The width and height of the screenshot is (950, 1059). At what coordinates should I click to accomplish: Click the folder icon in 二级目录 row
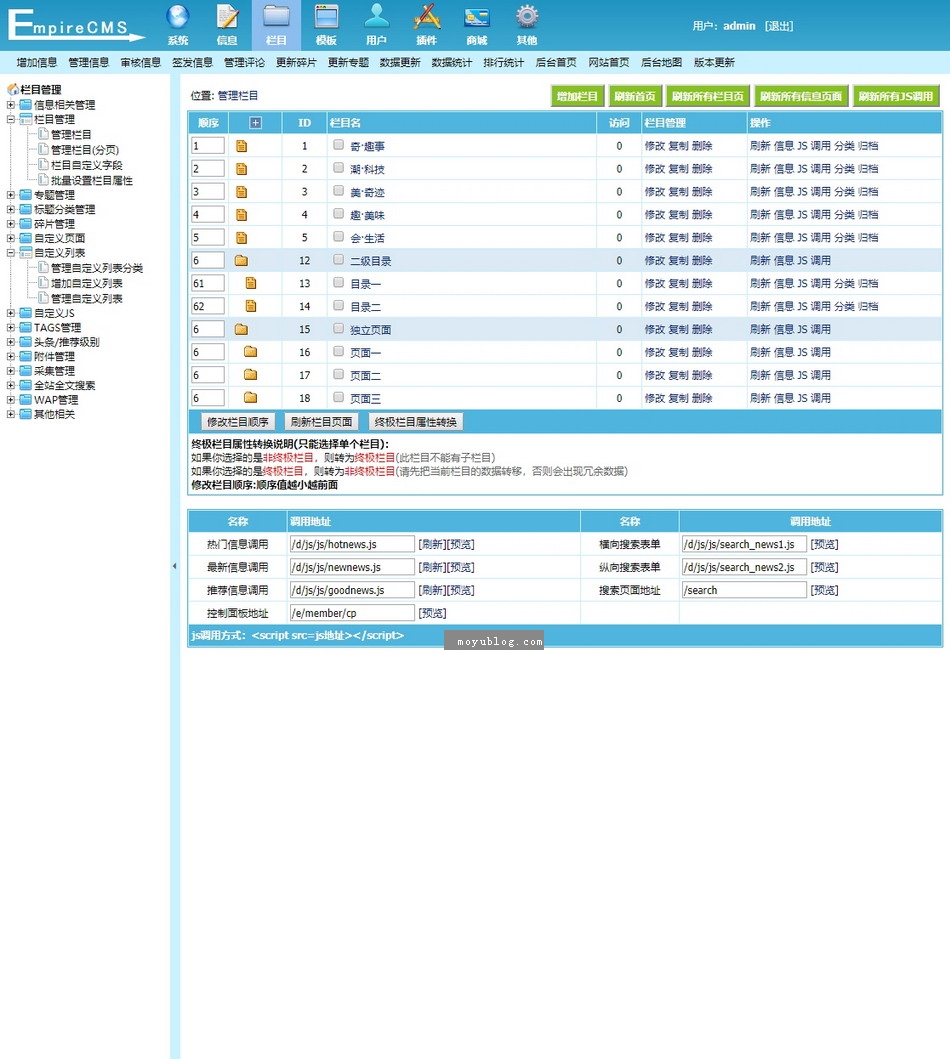tap(242, 261)
